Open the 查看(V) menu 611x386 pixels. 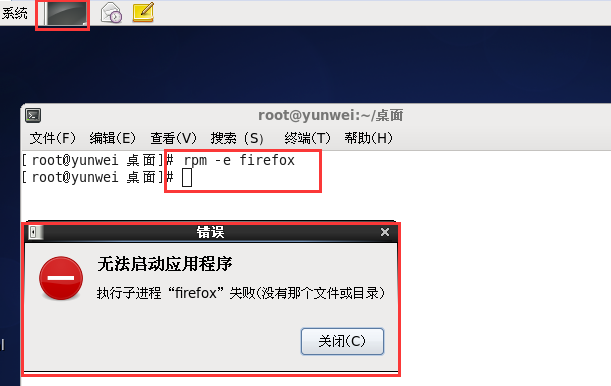173,138
